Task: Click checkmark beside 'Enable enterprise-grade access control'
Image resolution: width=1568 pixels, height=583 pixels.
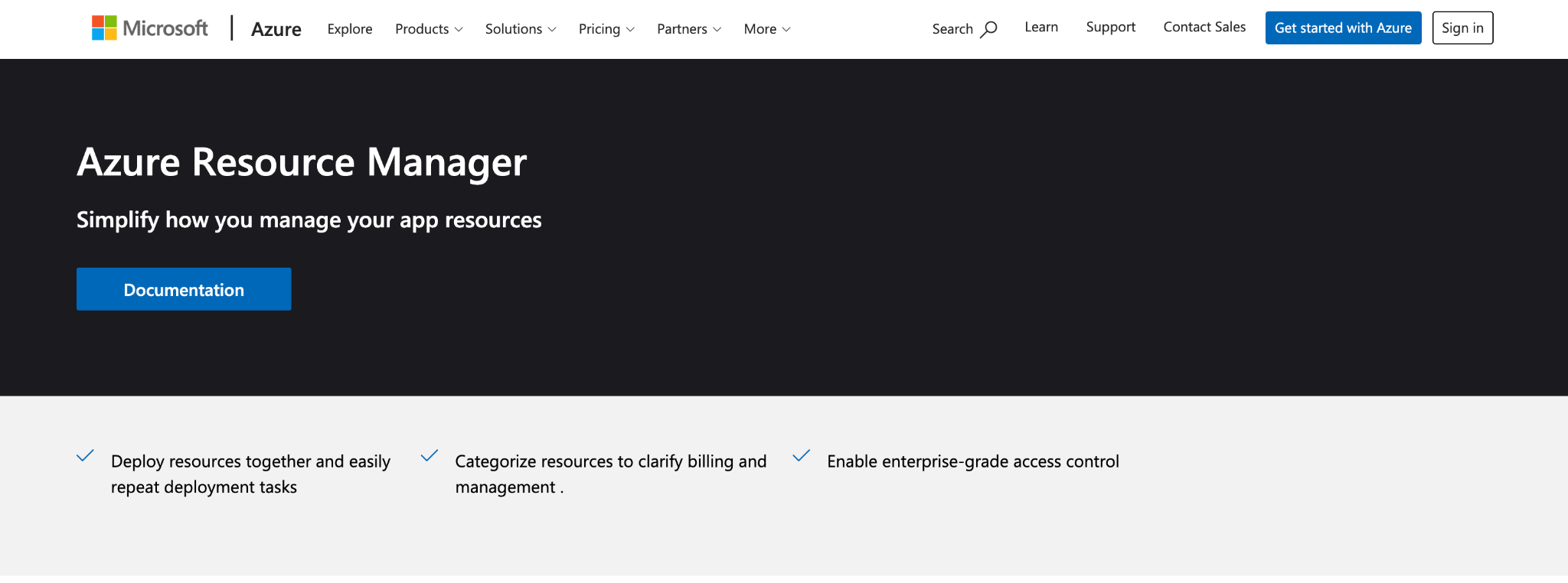Action: point(801,456)
